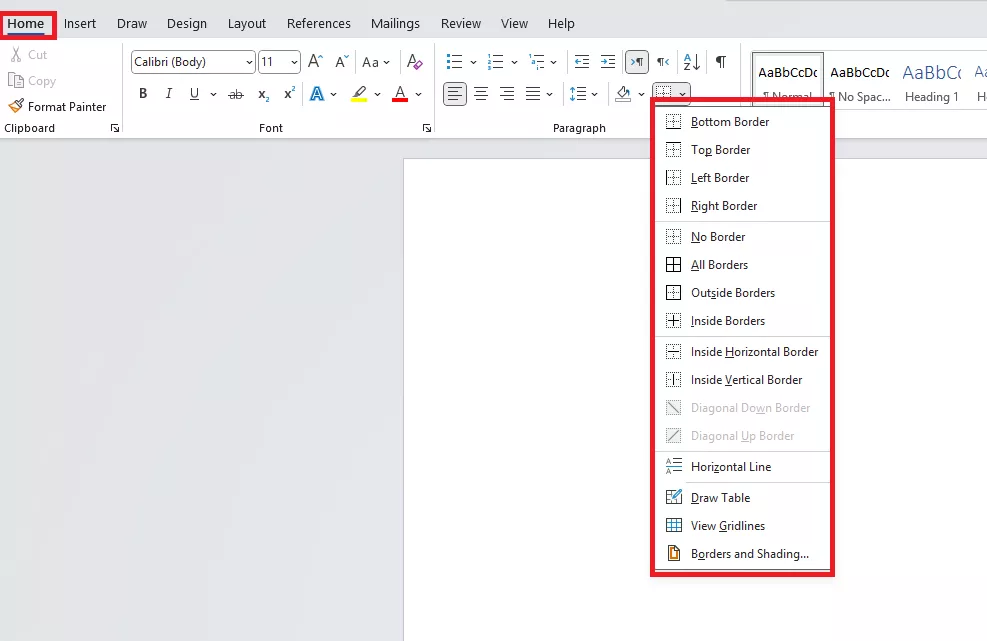Sort the selected text A to Z
This screenshot has height=641, width=987.
[x=691, y=62]
